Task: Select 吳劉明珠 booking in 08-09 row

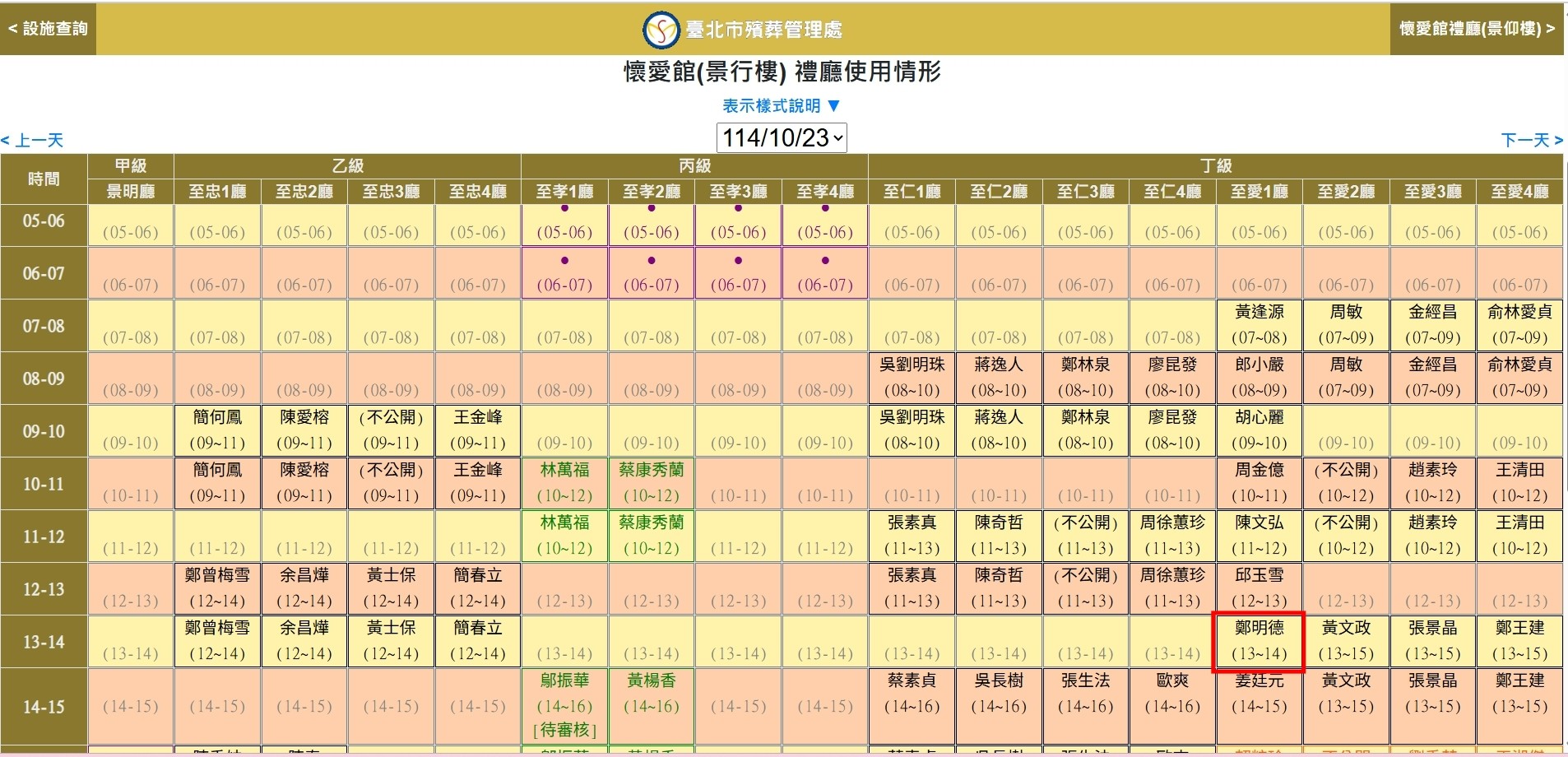Action: pos(912,378)
